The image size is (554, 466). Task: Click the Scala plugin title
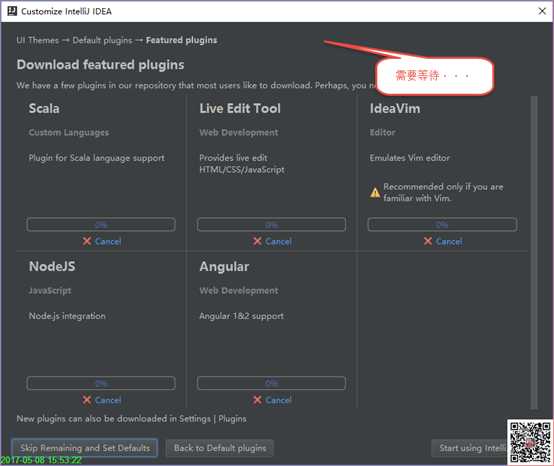point(44,108)
